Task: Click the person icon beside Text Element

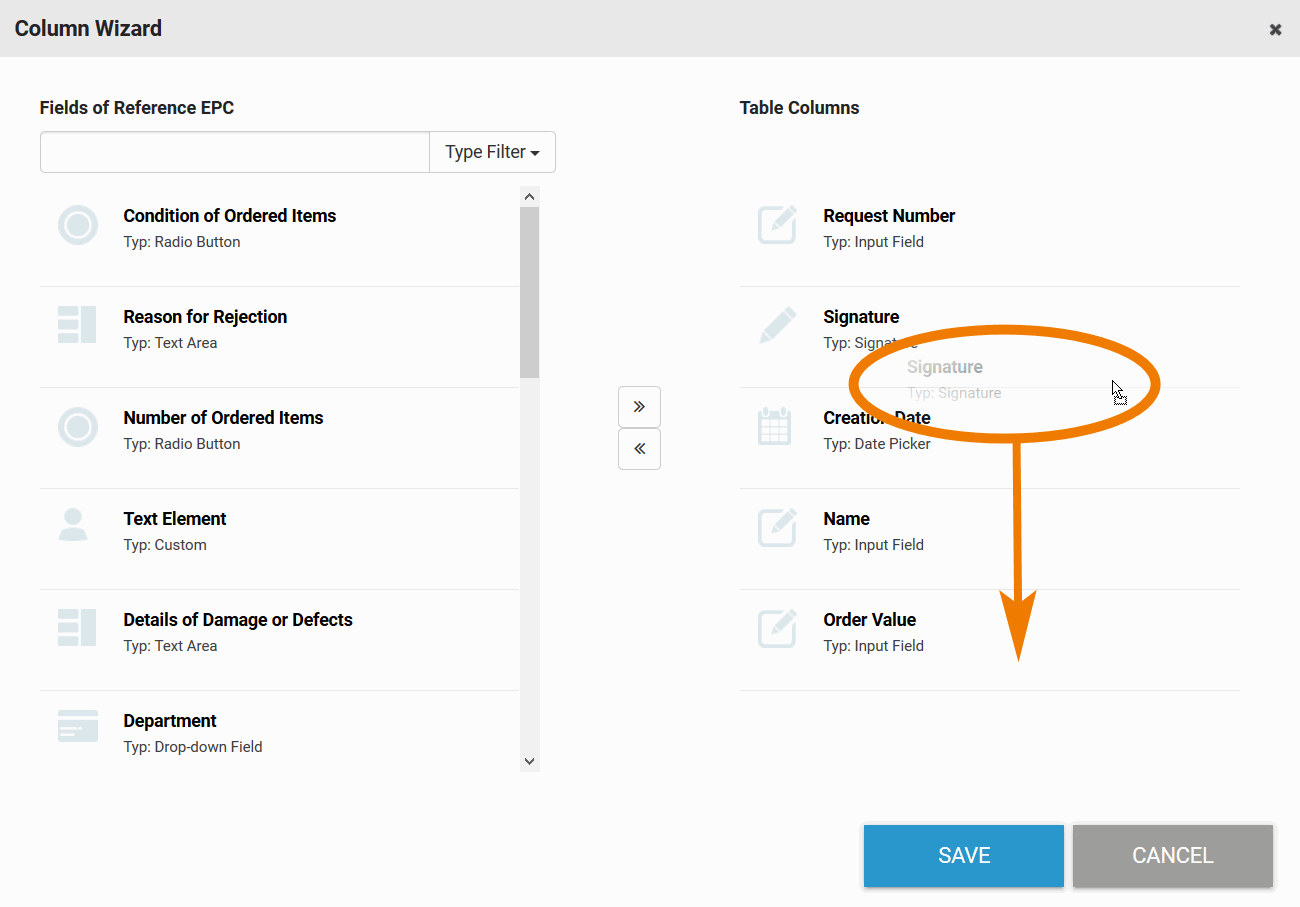Action: coord(73,525)
